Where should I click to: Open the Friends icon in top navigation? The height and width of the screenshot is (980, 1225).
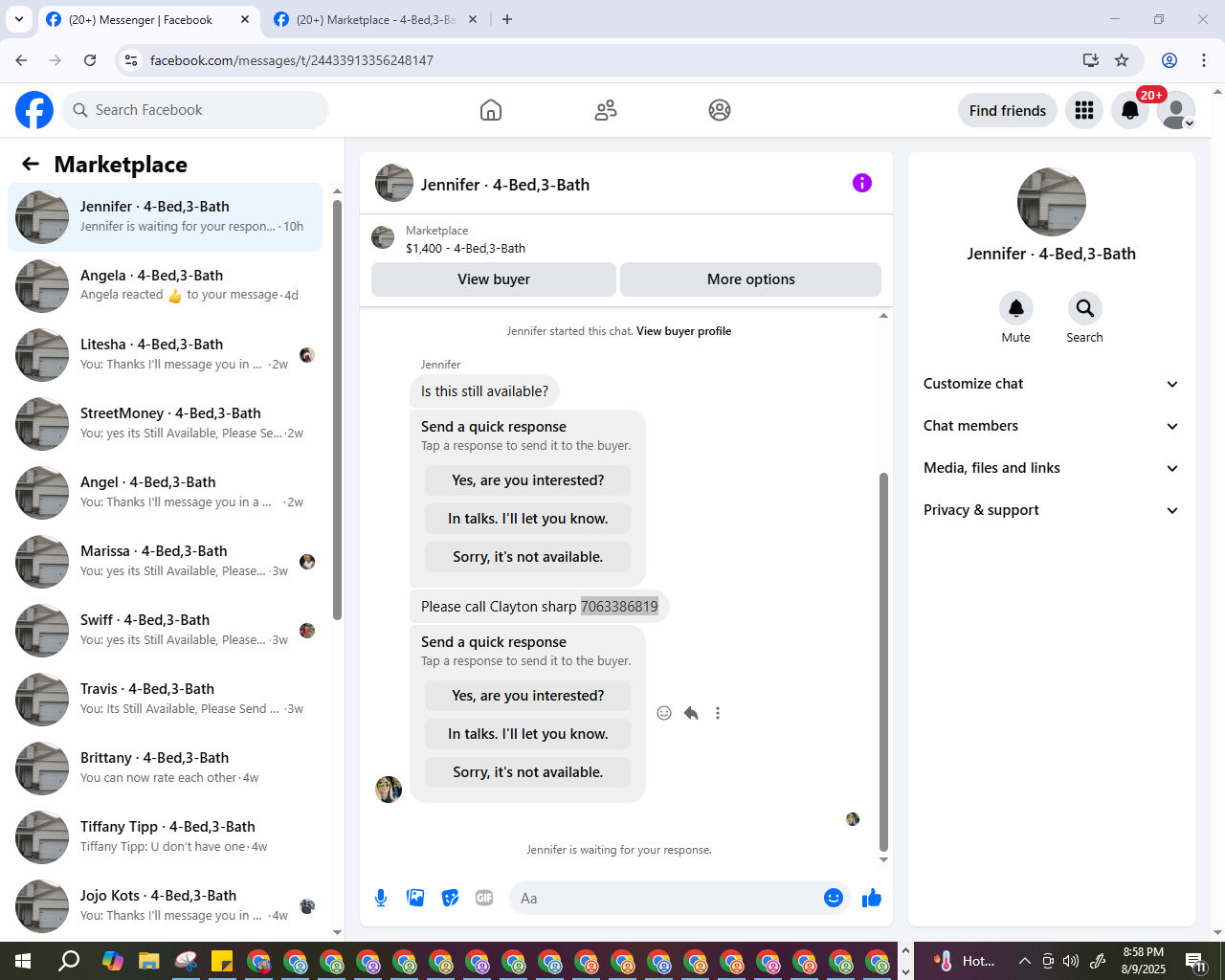click(x=606, y=110)
